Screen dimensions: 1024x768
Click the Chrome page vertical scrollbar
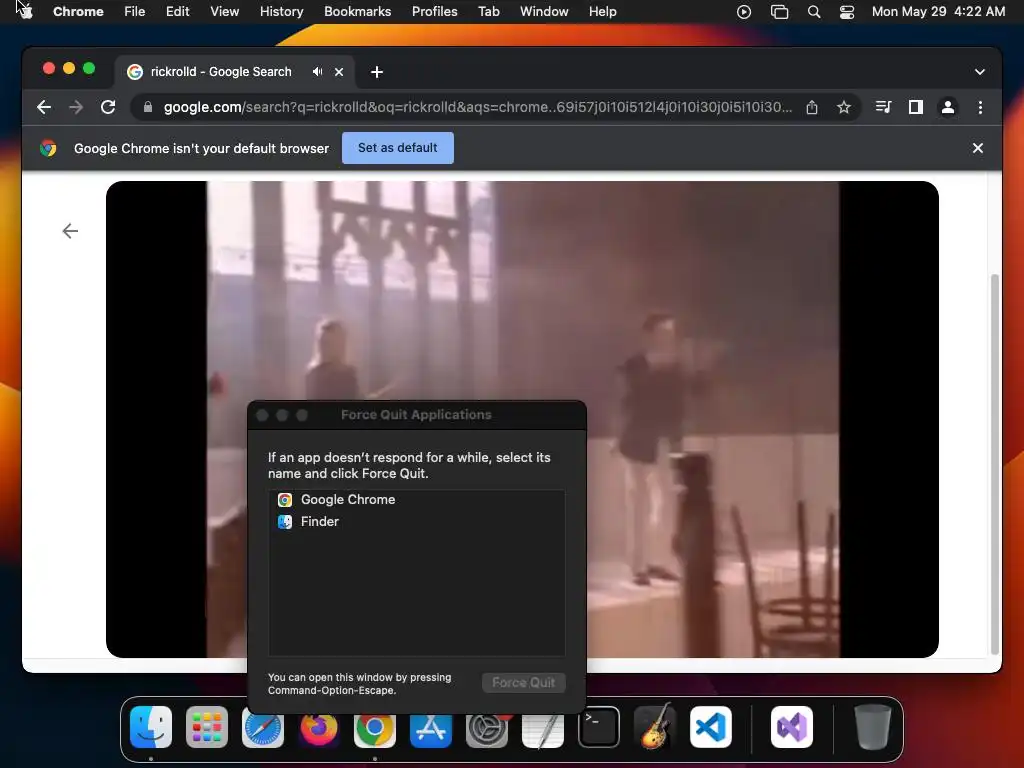click(995, 464)
